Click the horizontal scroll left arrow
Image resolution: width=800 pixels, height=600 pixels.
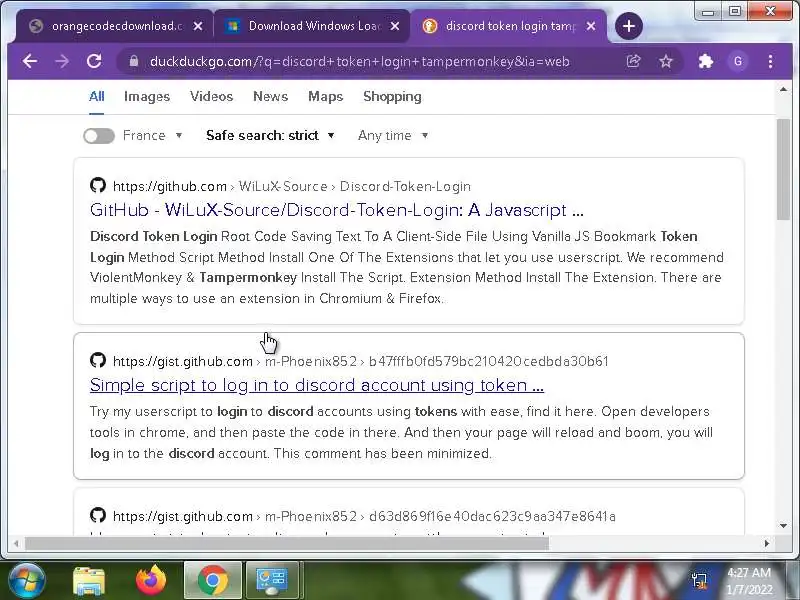tap(16, 543)
